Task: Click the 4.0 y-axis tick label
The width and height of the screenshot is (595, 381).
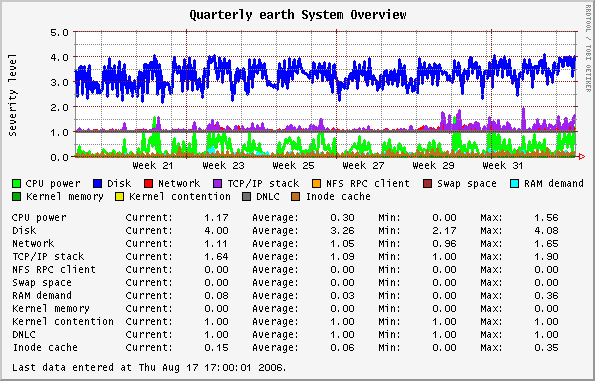Action: point(59,57)
